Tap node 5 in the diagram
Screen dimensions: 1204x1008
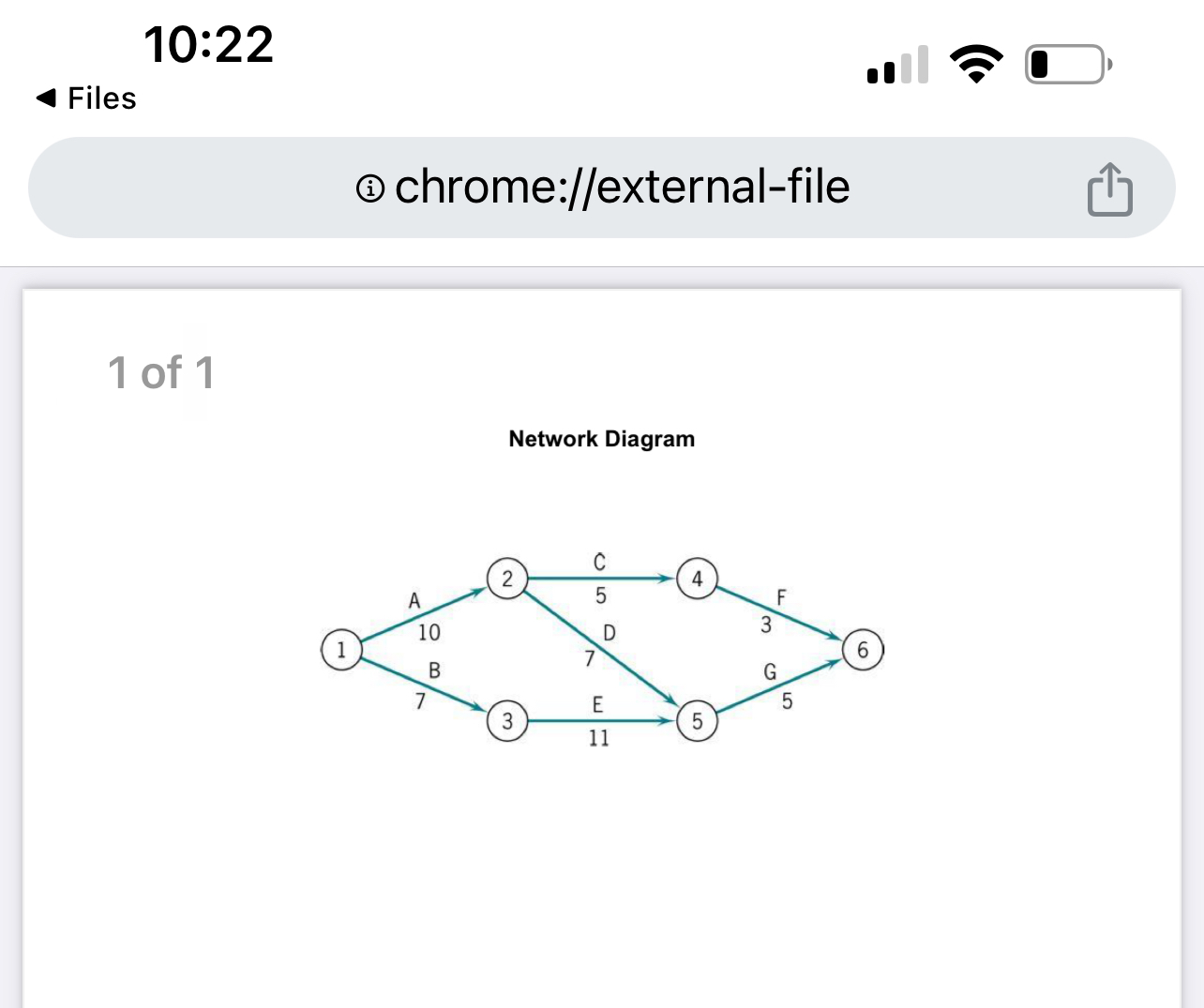point(697,721)
